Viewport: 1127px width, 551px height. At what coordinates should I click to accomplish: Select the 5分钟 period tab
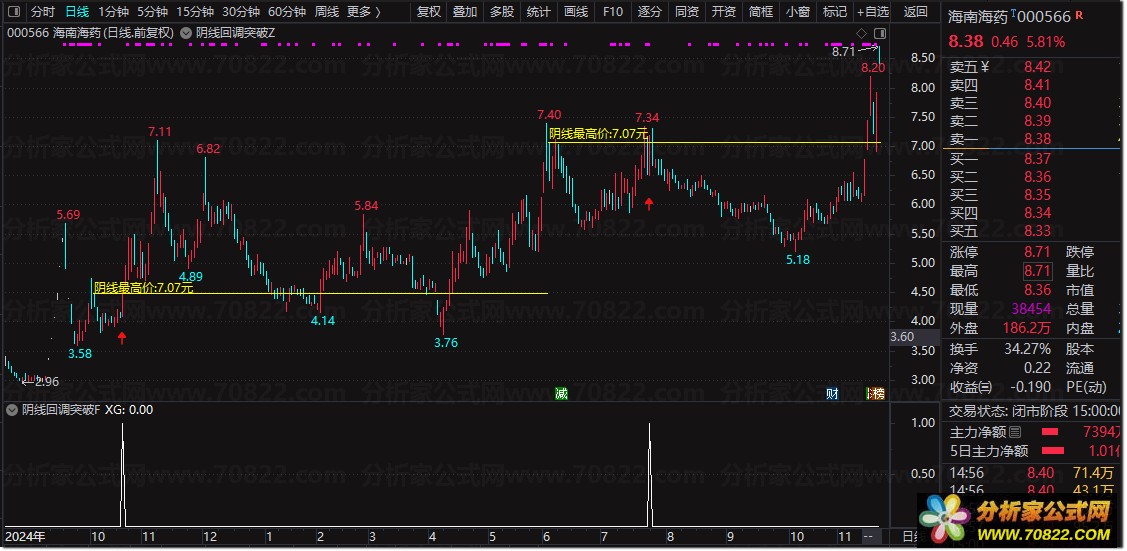pos(152,11)
